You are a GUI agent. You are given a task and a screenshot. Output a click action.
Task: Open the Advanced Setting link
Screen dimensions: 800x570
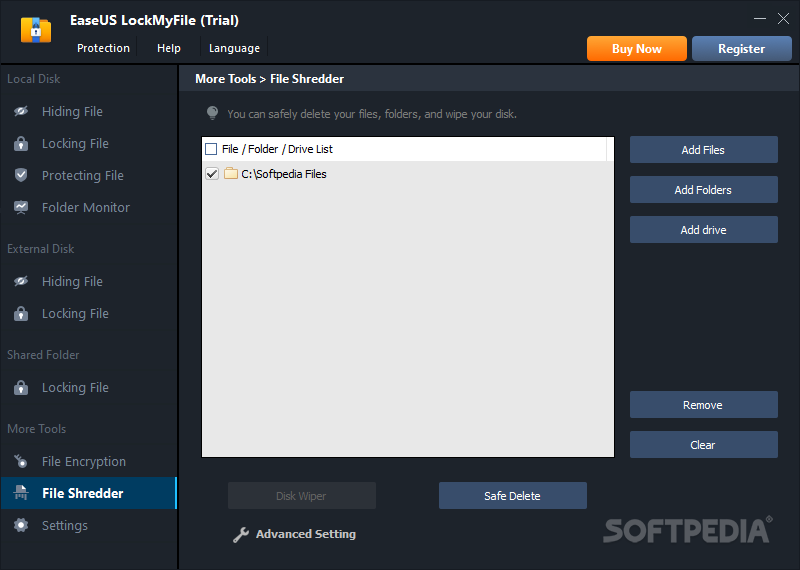pos(306,534)
